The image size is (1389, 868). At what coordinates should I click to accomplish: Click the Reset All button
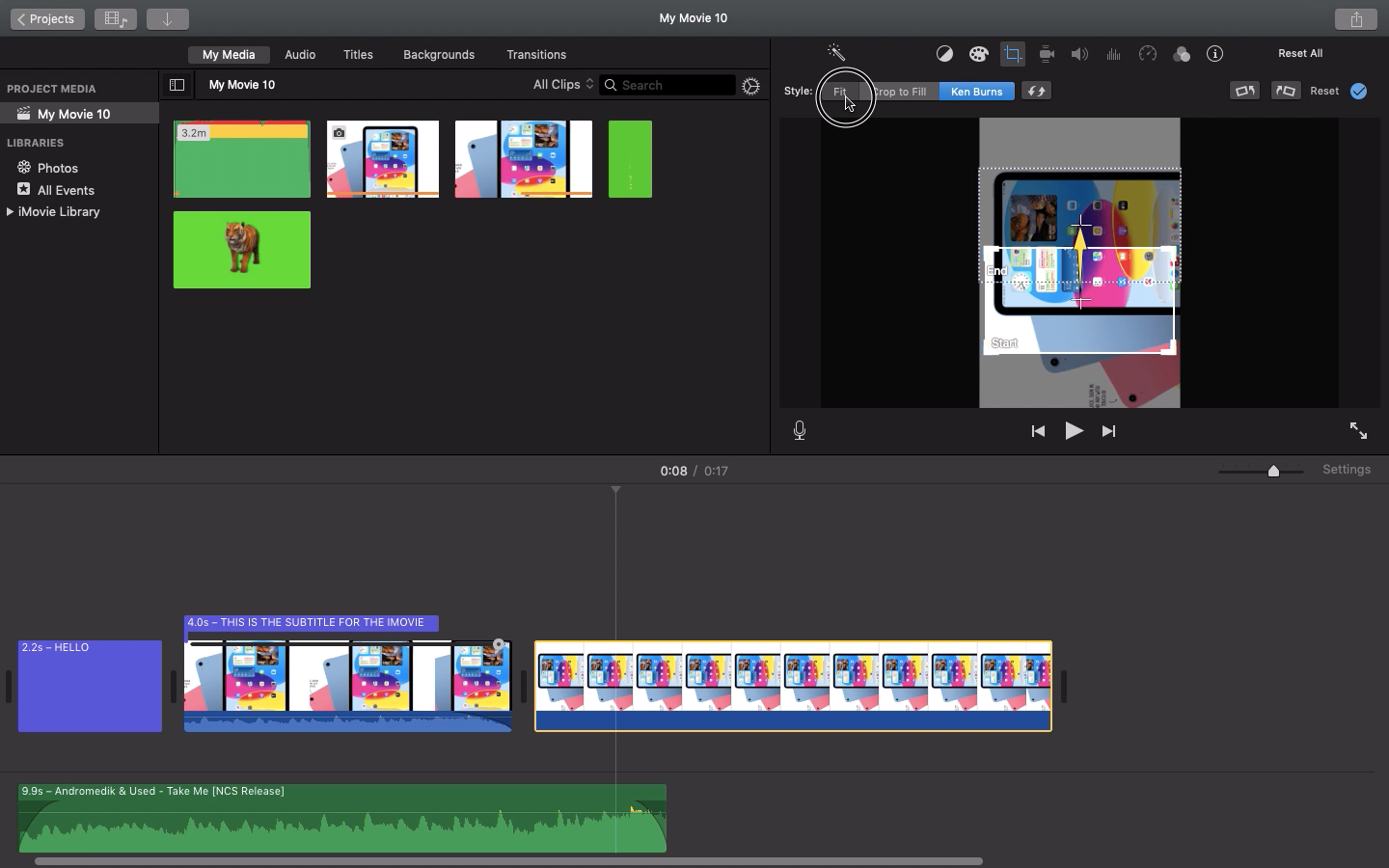point(1299,54)
